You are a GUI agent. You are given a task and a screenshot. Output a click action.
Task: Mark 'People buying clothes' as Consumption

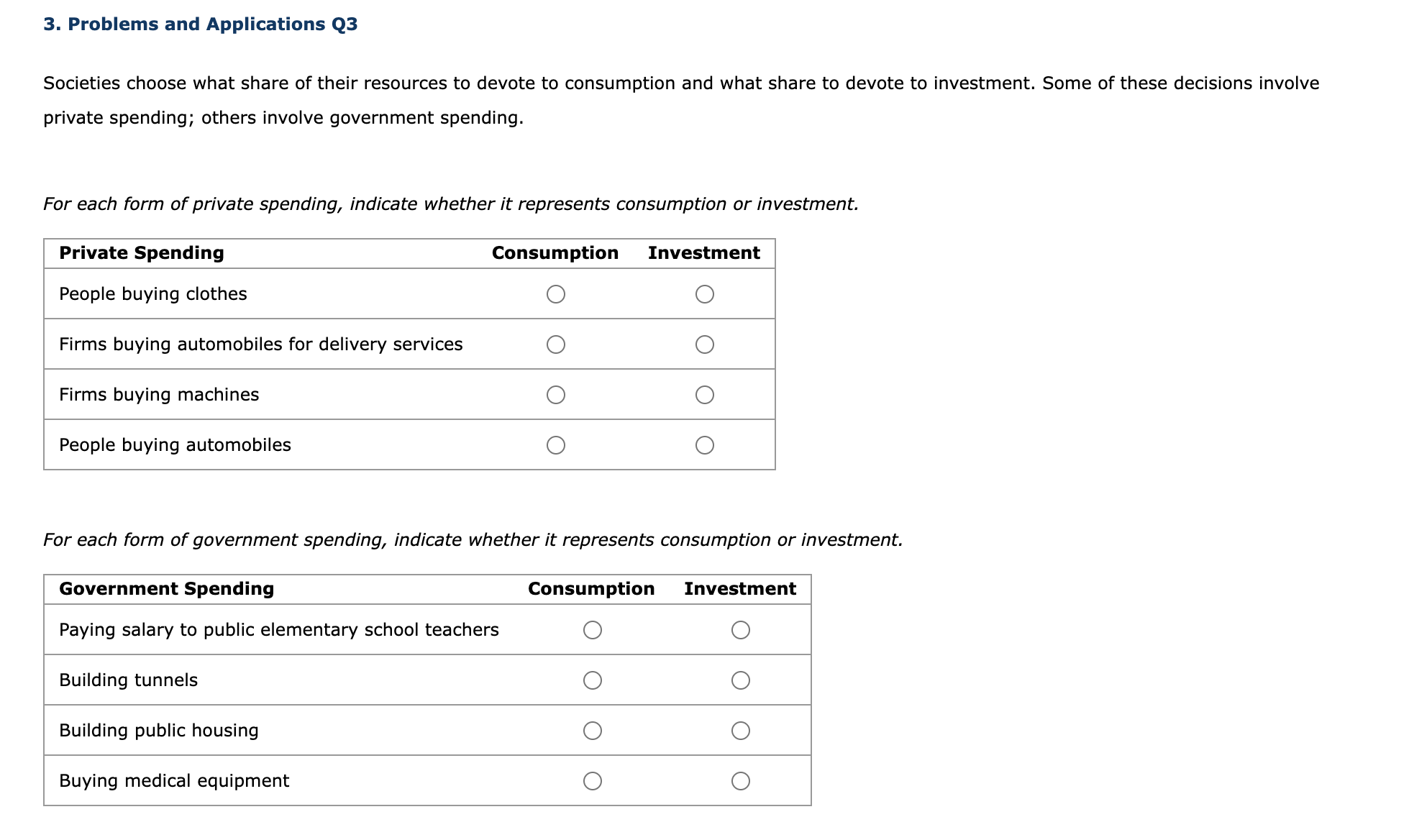[555, 293]
